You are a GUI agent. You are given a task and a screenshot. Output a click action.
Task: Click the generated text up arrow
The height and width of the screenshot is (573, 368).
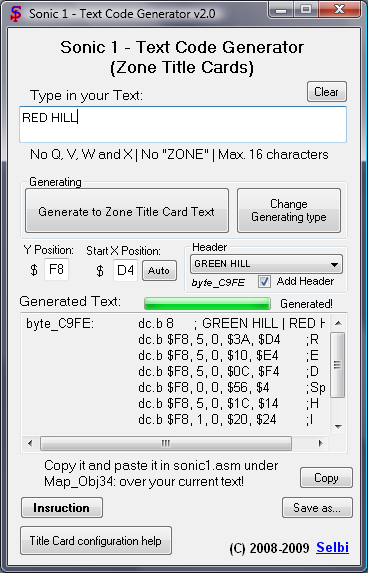coord(338,323)
